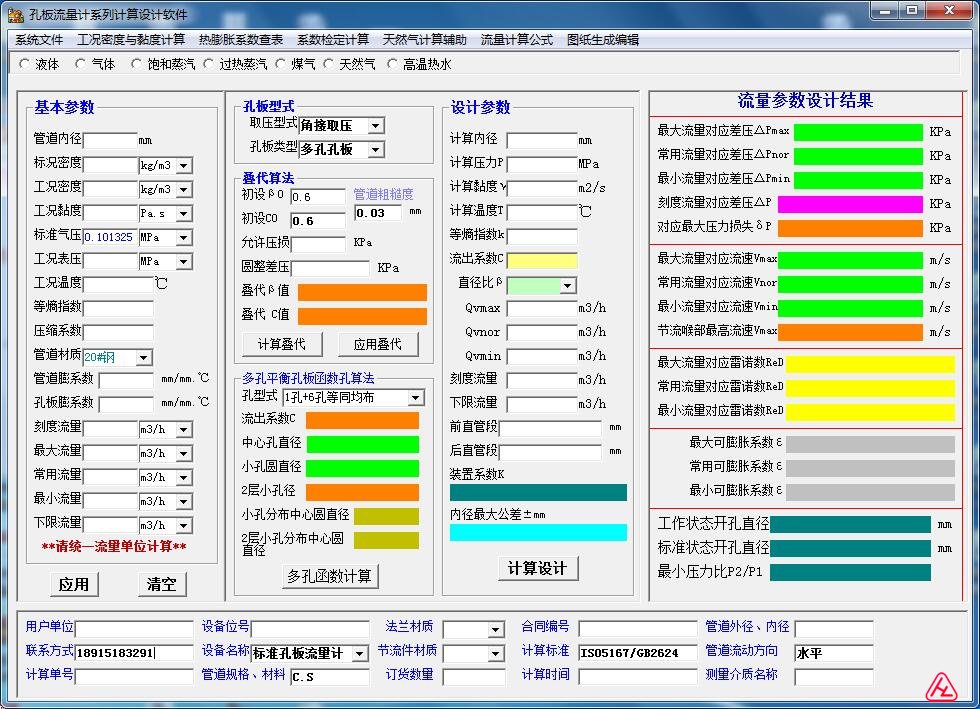Click the 计算内径 input field
This screenshot has height=709, width=980.
click(x=541, y=140)
